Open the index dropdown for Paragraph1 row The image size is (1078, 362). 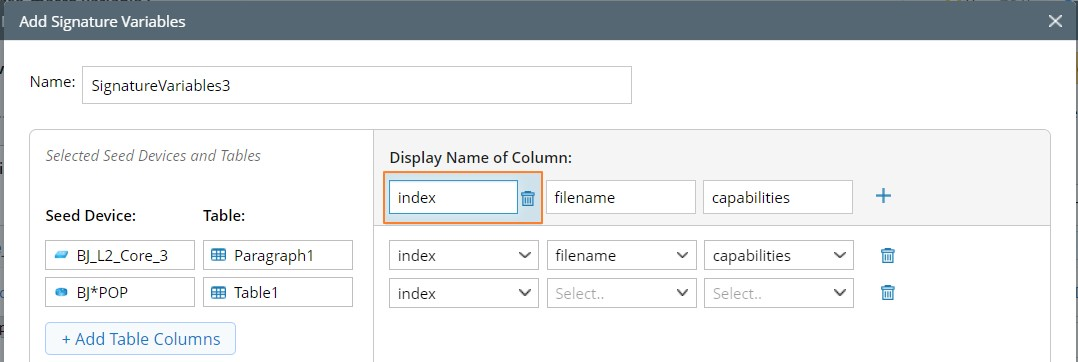463,256
